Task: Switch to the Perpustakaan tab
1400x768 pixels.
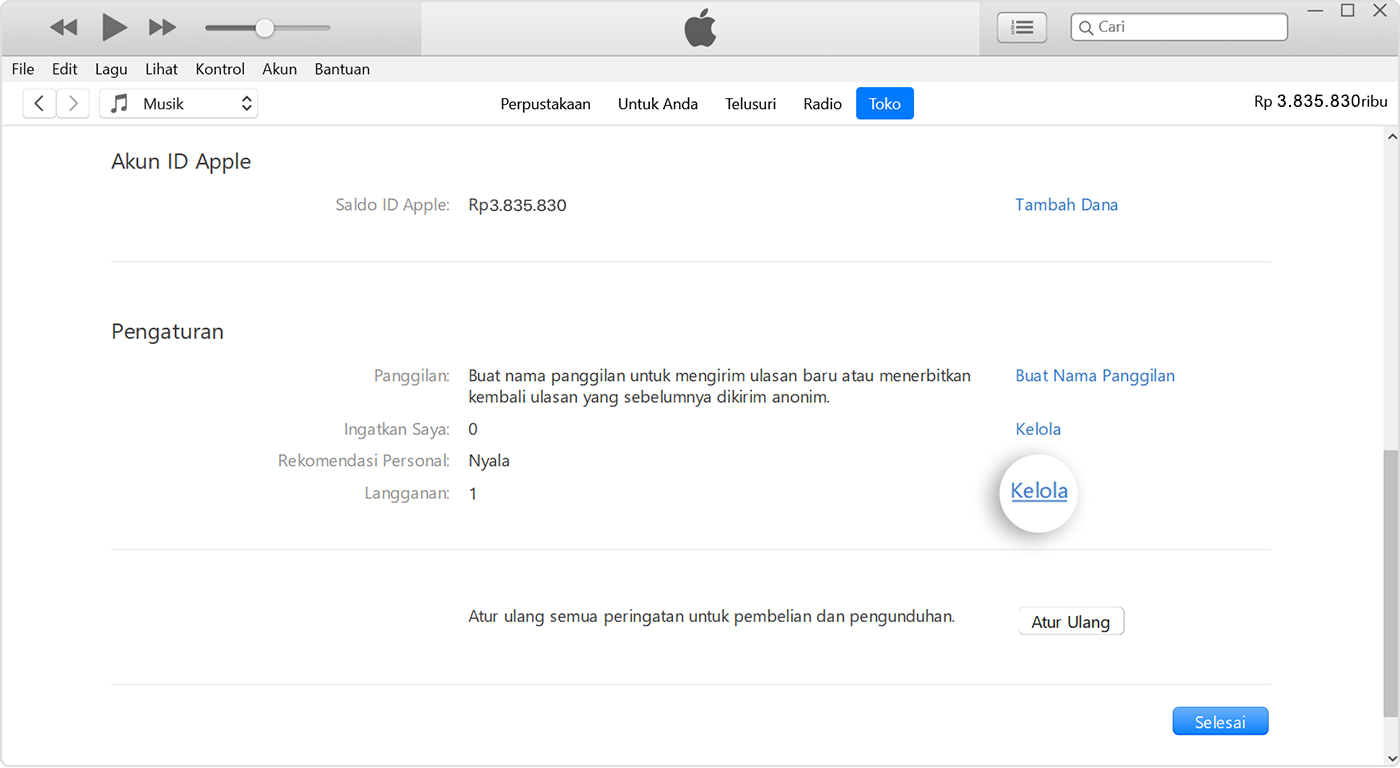Action: tap(546, 104)
